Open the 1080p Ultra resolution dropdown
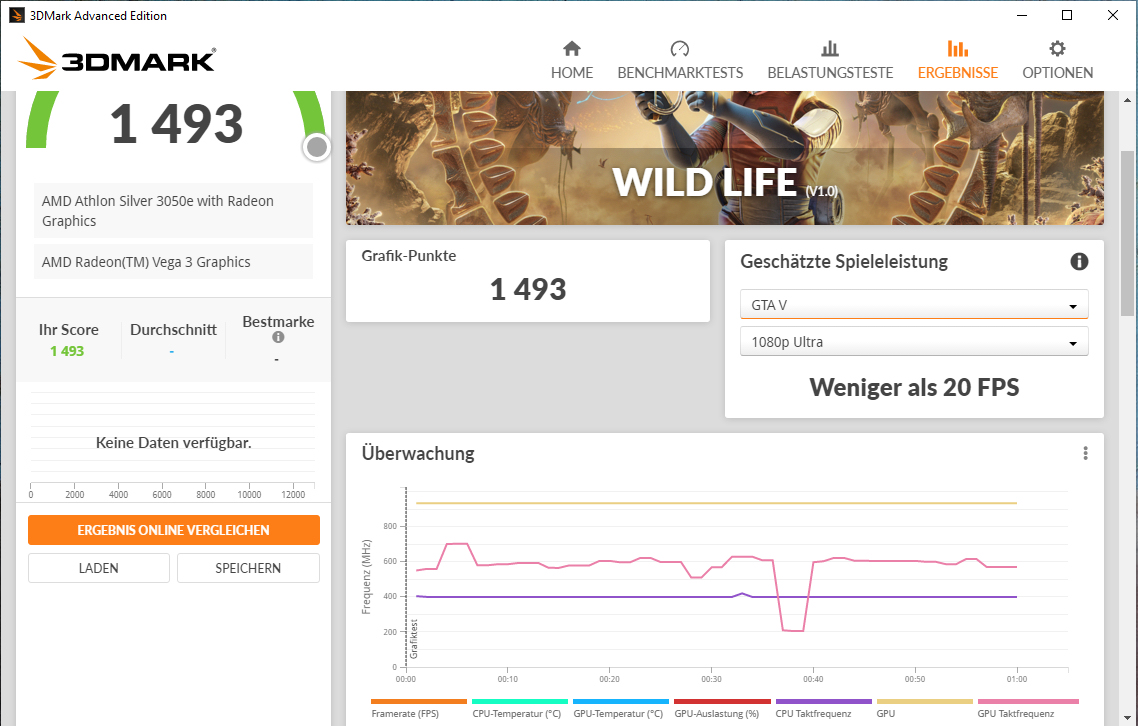This screenshot has height=726, width=1138. click(914, 341)
